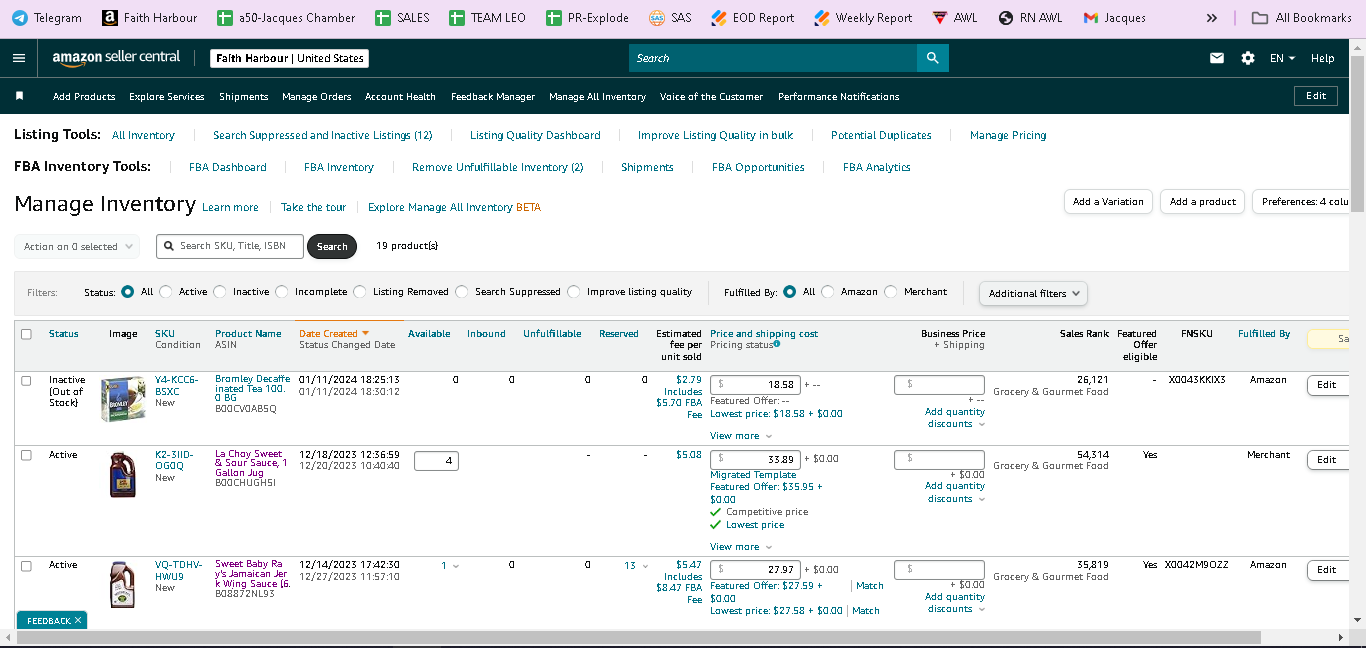Click the Search button beside SKU field

[332, 246]
